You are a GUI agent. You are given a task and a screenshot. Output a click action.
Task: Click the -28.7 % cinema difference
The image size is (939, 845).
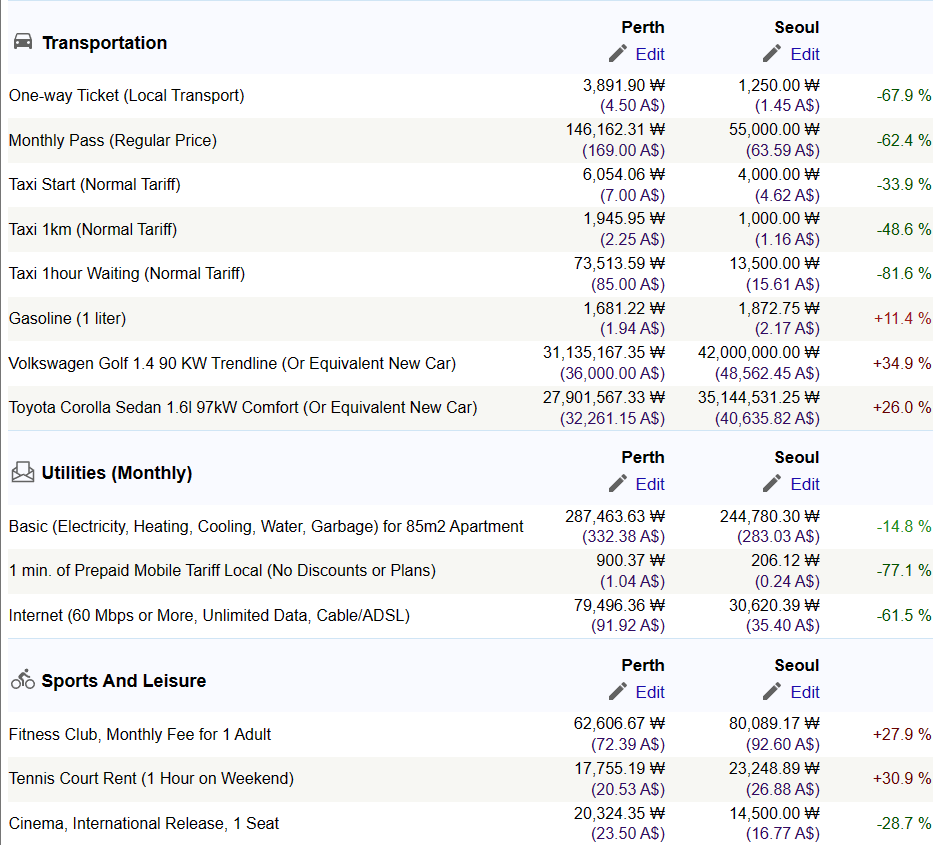tap(904, 823)
